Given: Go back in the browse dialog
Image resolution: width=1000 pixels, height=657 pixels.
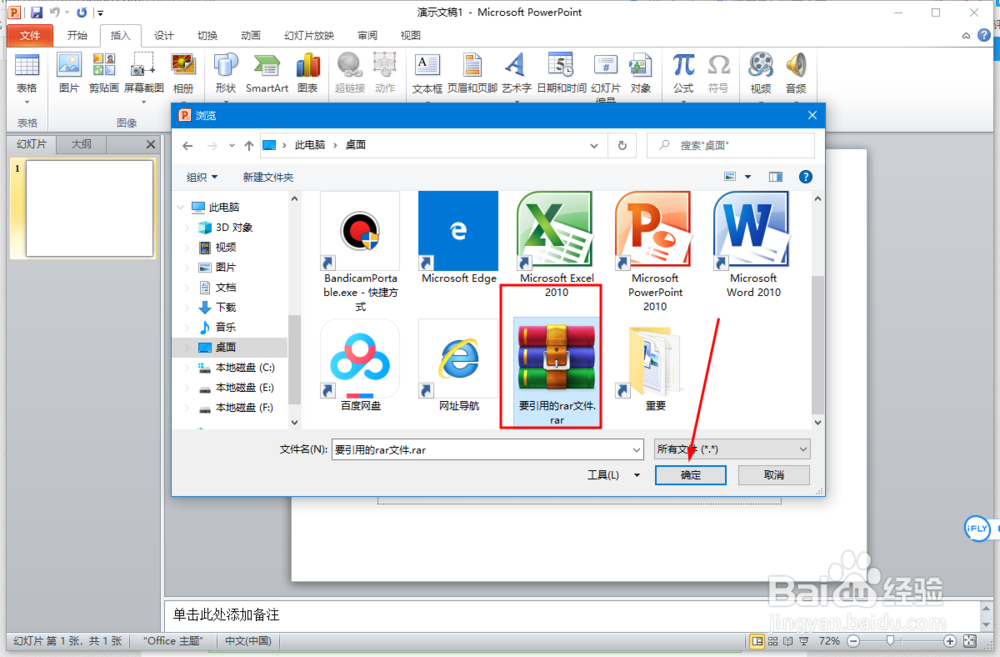Looking at the screenshot, I should 188,145.
